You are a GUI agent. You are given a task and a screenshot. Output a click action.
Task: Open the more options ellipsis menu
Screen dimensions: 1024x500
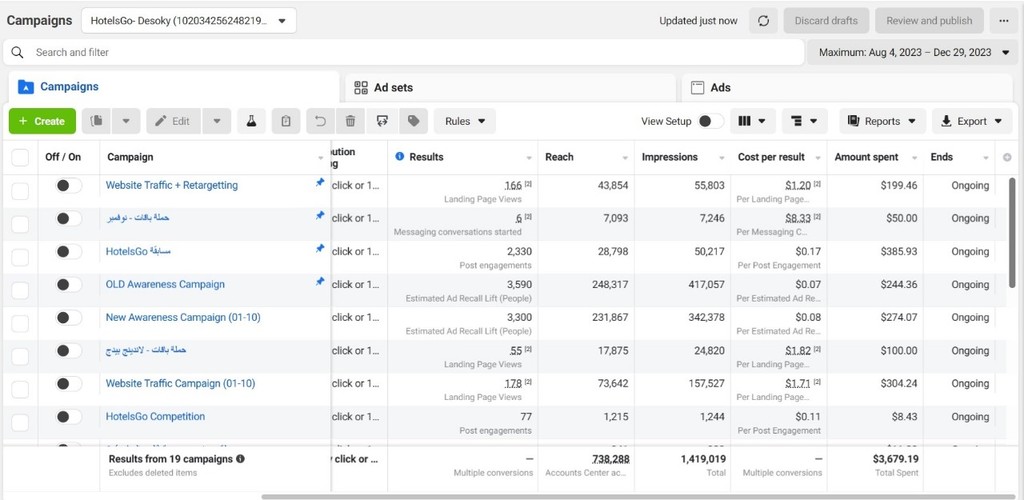(1004, 21)
